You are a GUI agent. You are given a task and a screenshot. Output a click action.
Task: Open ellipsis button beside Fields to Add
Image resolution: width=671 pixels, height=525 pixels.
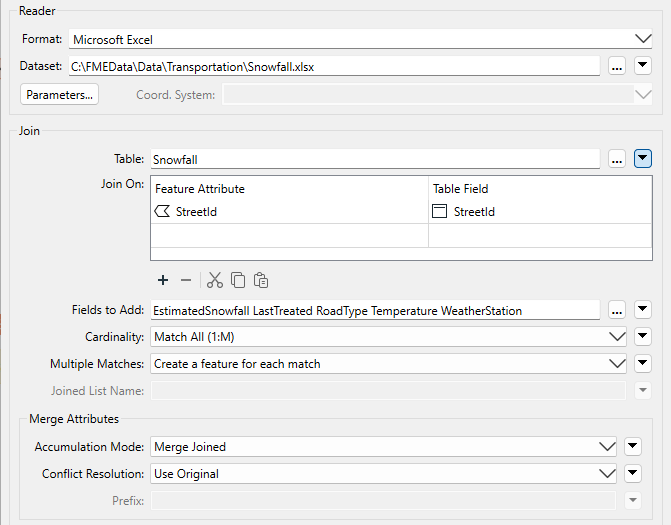617,310
